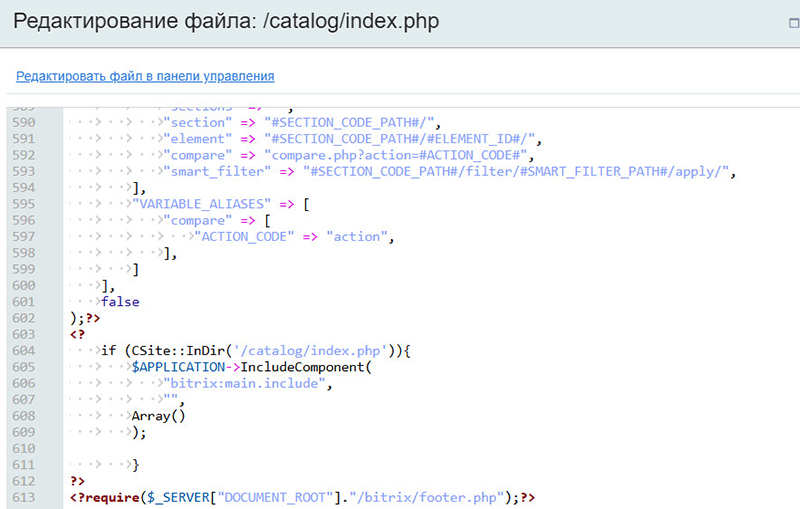The image size is (800, 509).
Task: Place cursor on Array() line
Action: click(x=159, y=415)
